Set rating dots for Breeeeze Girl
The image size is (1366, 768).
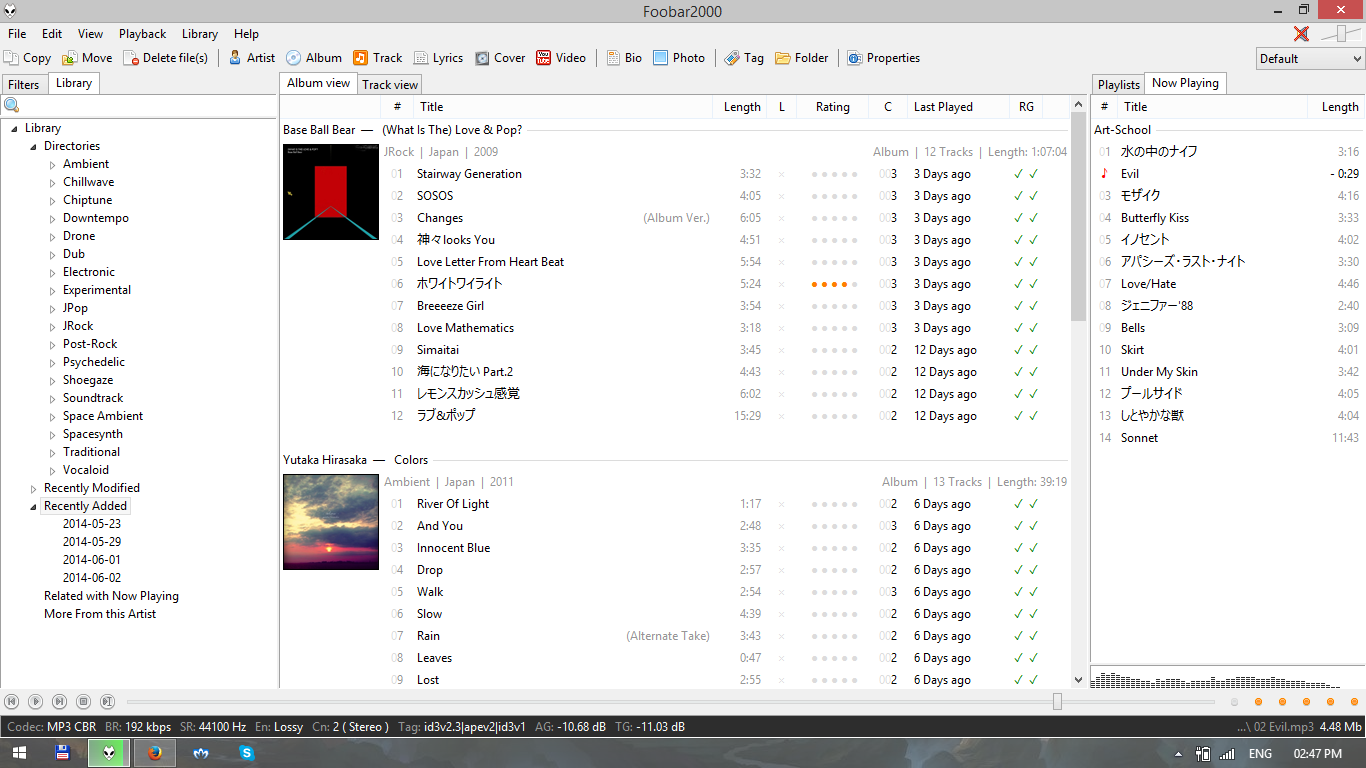click(x=834, y=306)
